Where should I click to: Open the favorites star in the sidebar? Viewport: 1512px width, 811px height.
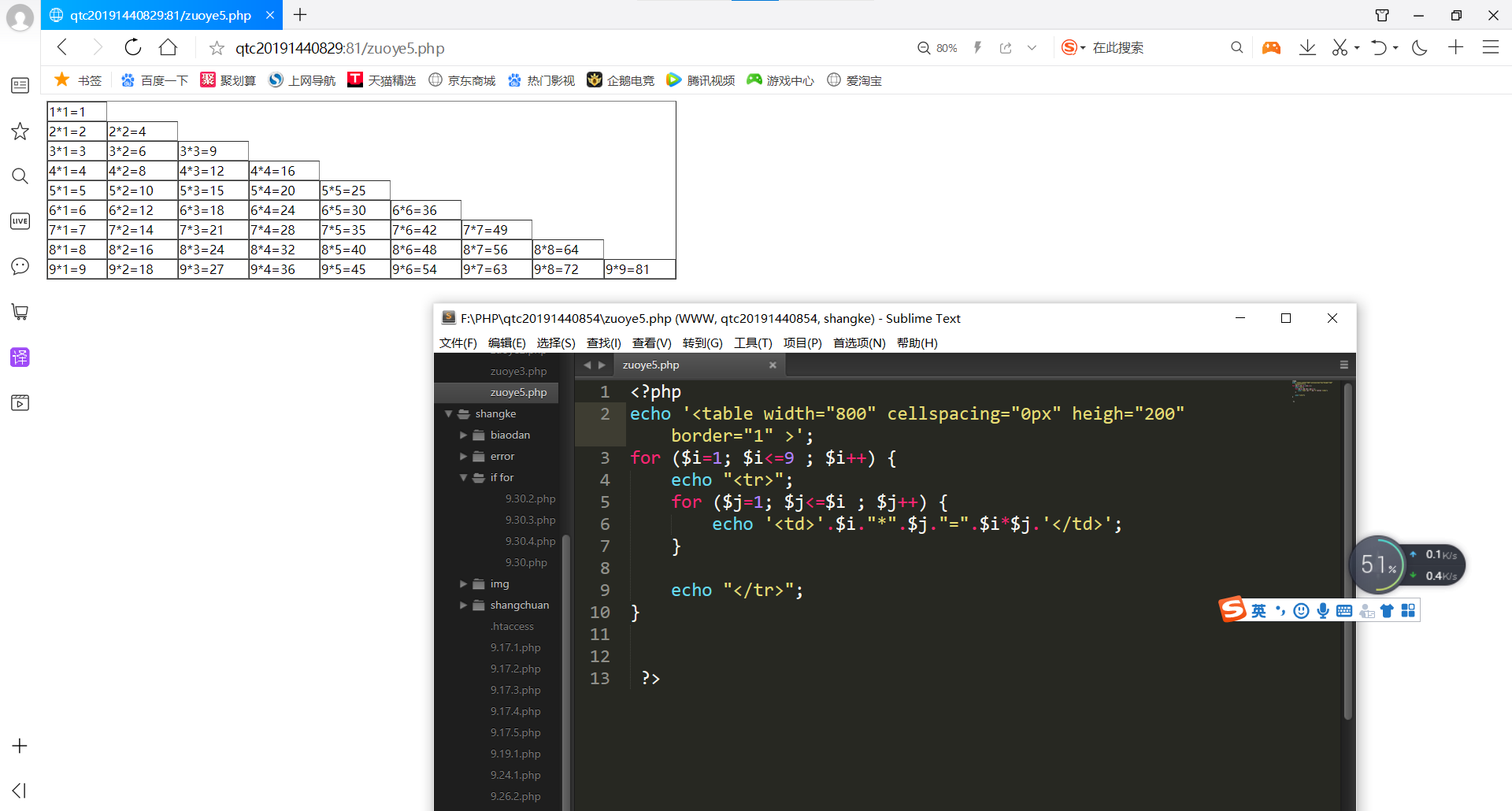point(20,131)
